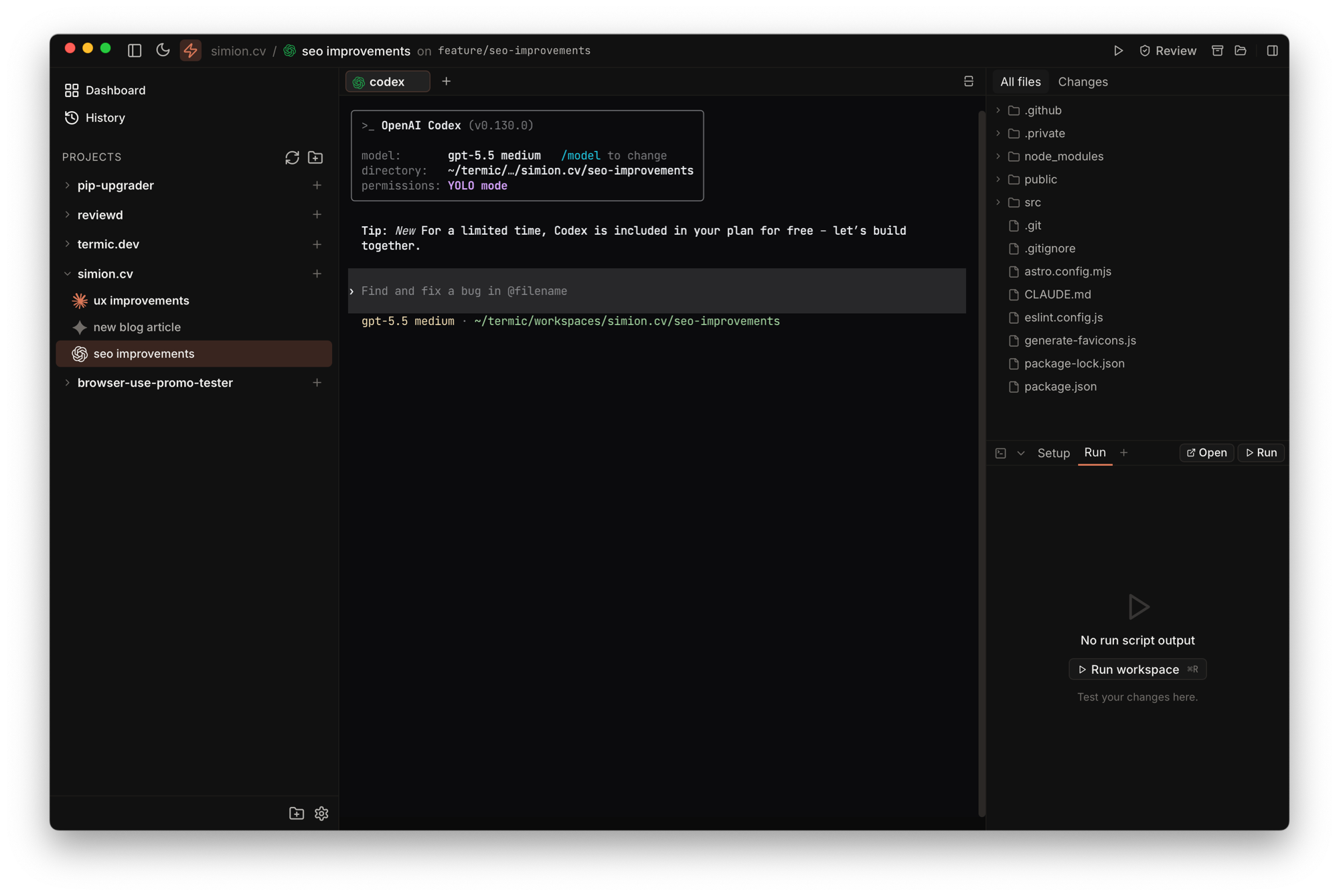Toggle the right sidebar panel icon
Viewport: 1339px width, 896px height.
pyautogui.click(x=1272, y=51)
